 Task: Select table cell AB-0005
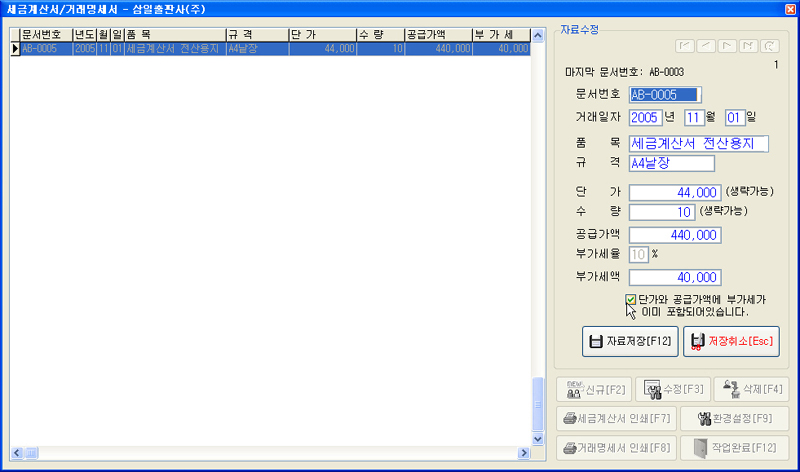(46, 49)
